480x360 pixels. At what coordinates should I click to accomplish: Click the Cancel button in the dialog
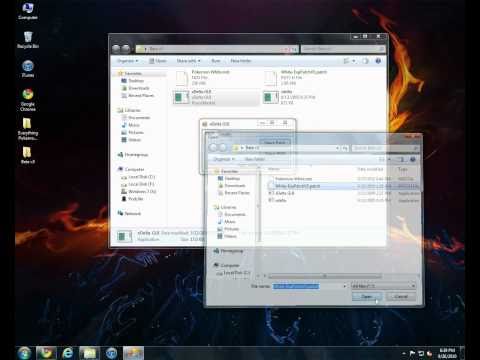(x=401, y=297)
